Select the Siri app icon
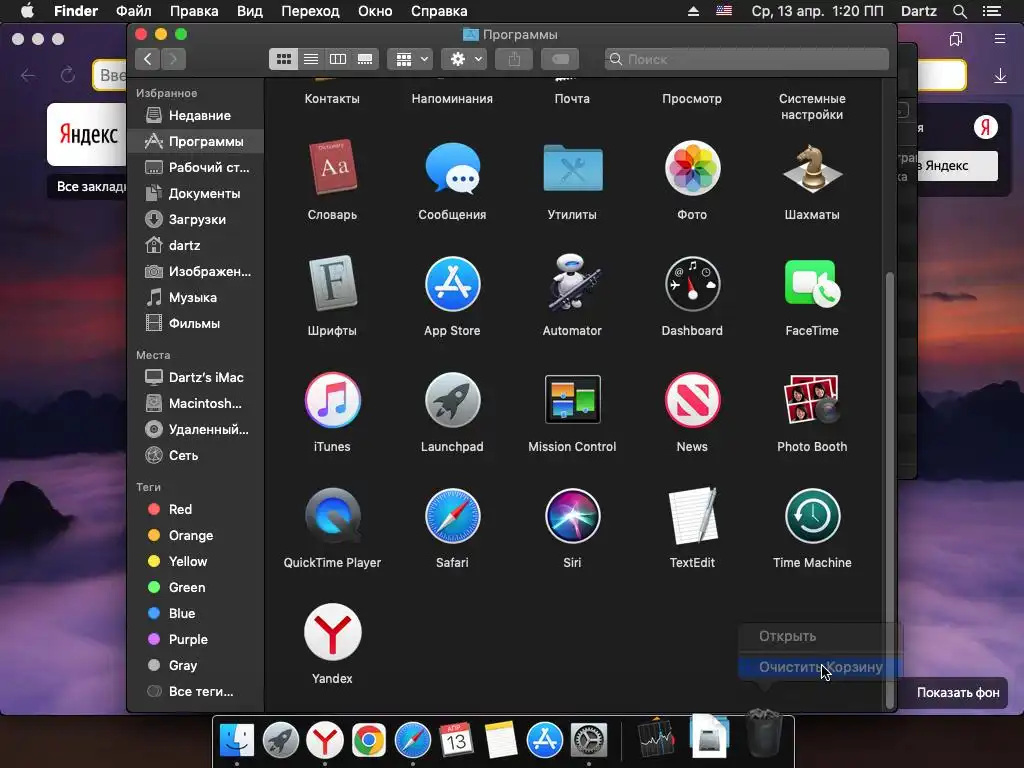 click(x=572, y=516)
